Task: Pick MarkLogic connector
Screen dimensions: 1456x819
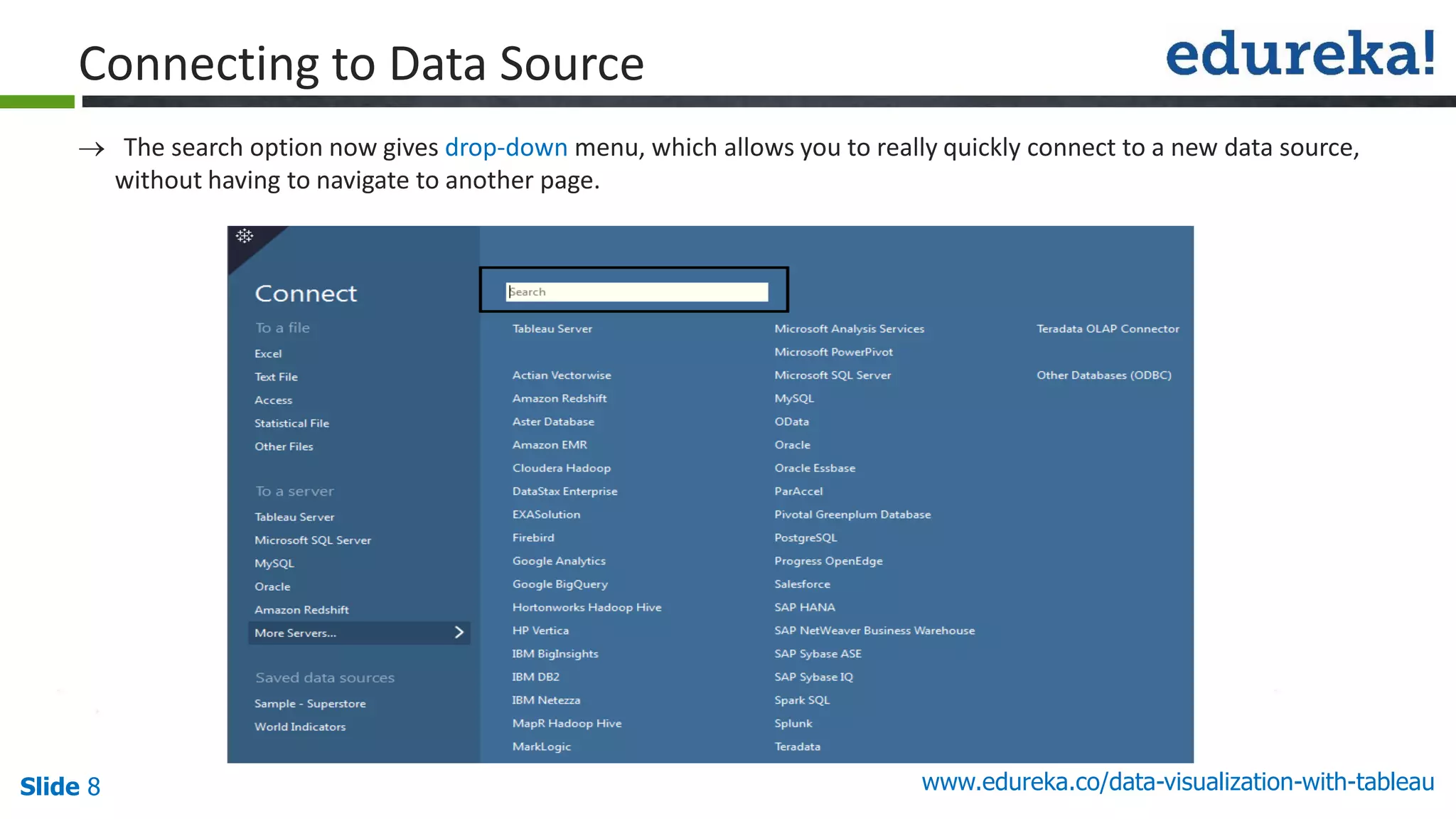Action: coord(541,746)
